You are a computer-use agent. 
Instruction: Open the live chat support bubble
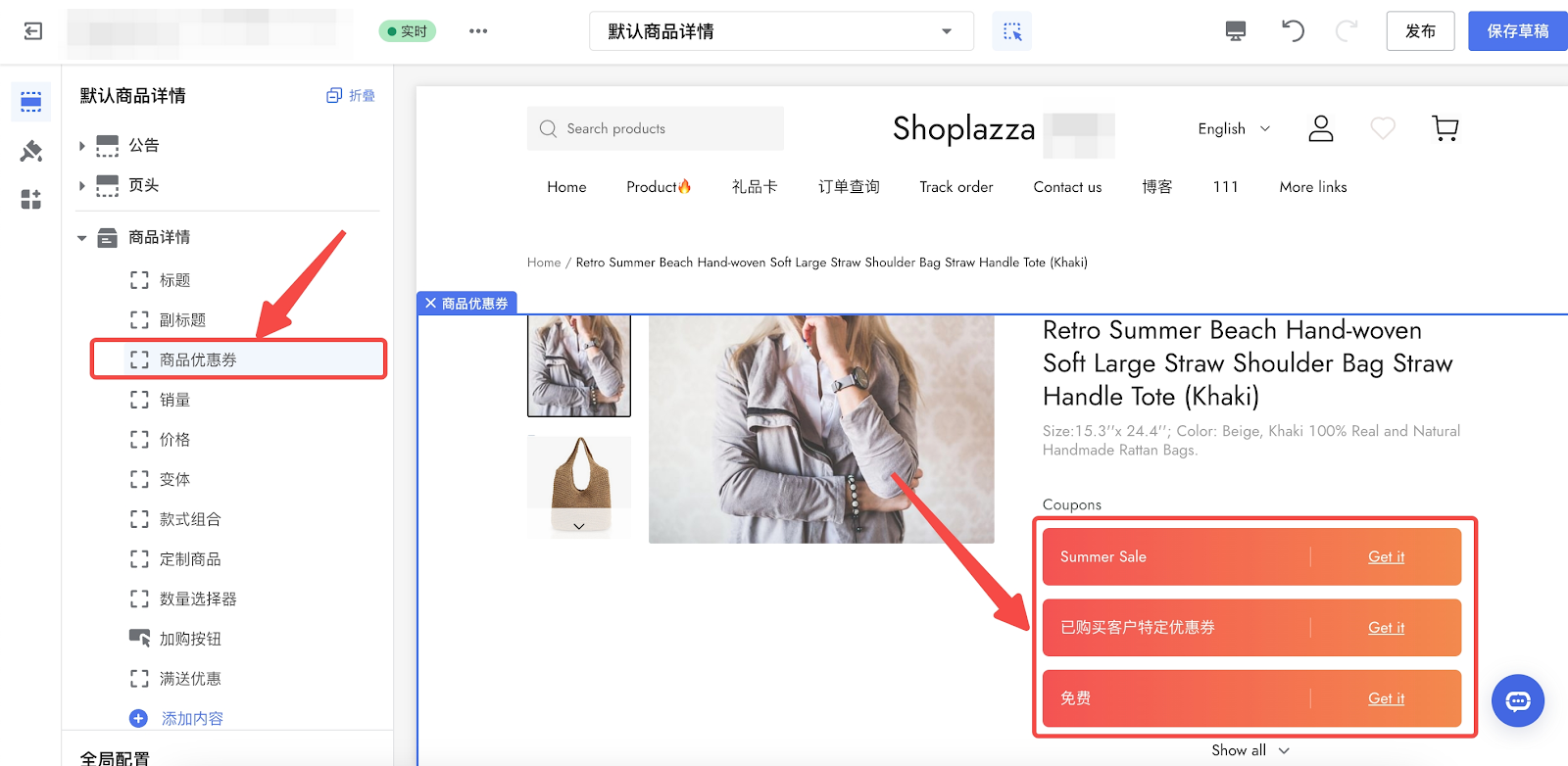point(1517,700)
